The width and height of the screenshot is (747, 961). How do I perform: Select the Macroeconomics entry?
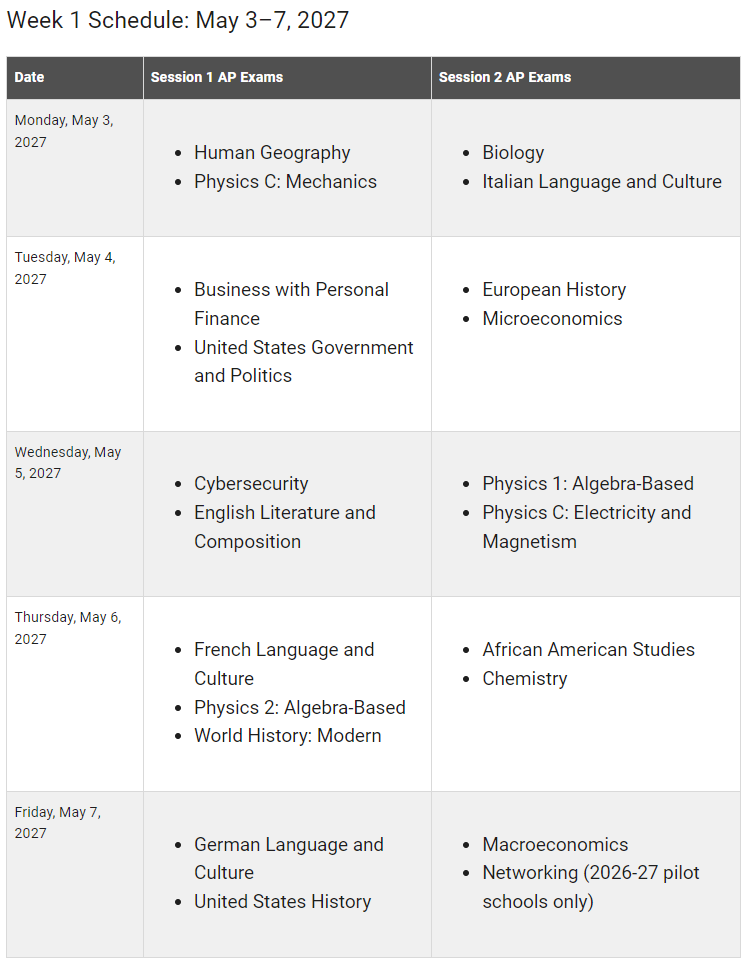tap(555, 845)
